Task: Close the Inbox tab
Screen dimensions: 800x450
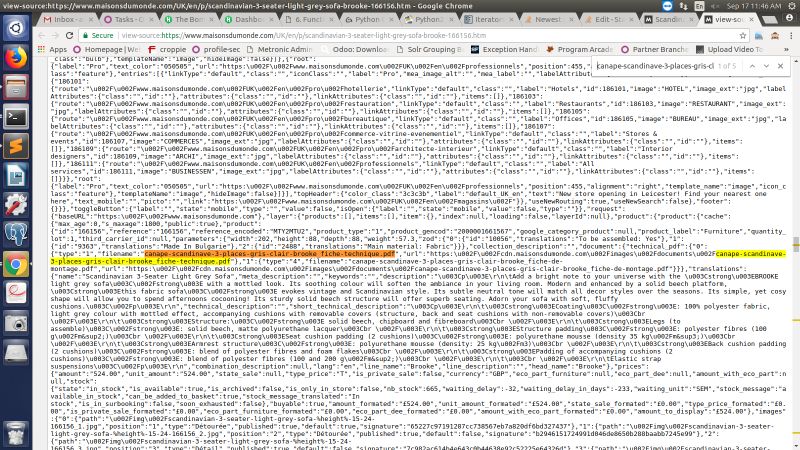Action: (91, 19)
